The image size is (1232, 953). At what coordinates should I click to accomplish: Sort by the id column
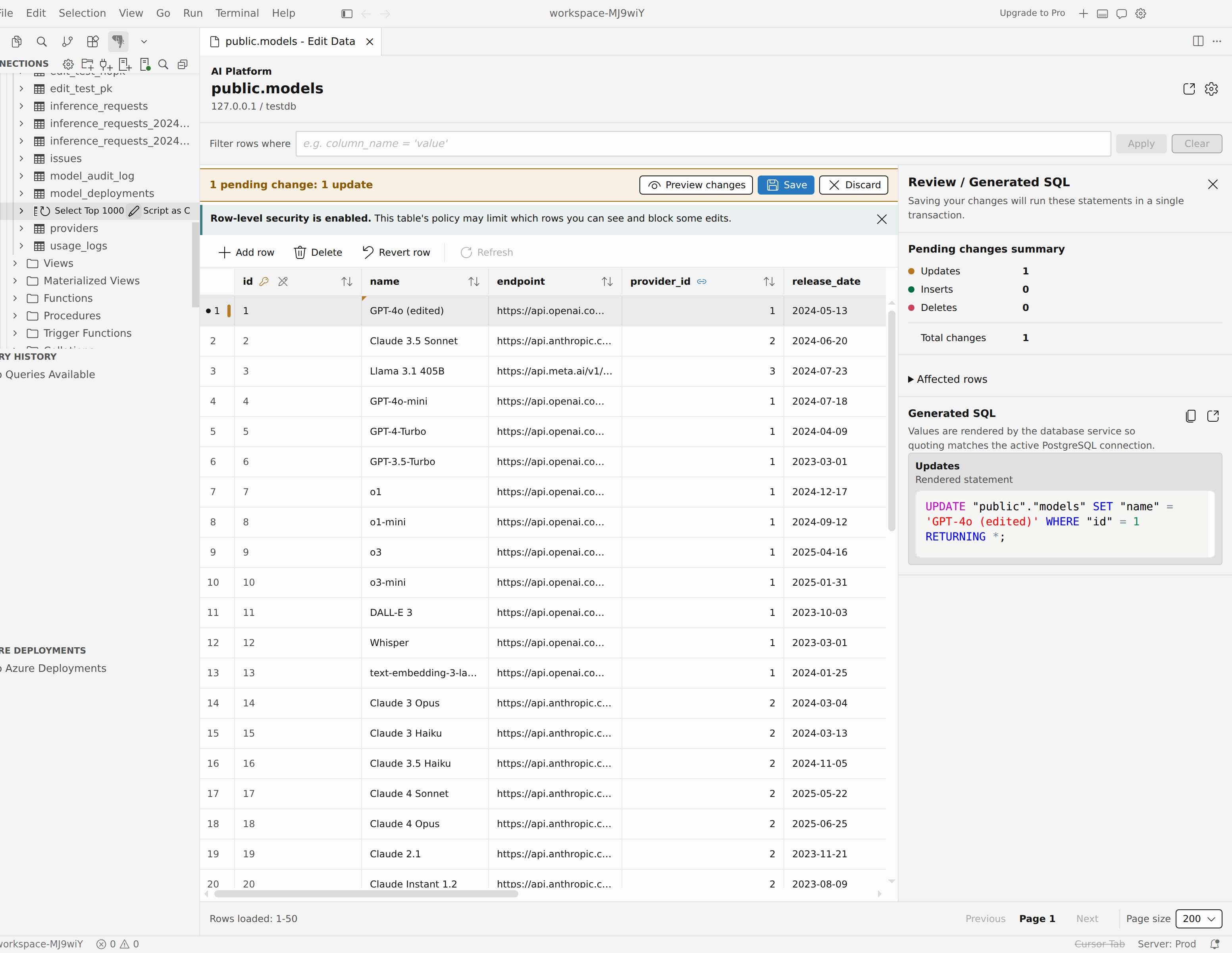point(347,282)
